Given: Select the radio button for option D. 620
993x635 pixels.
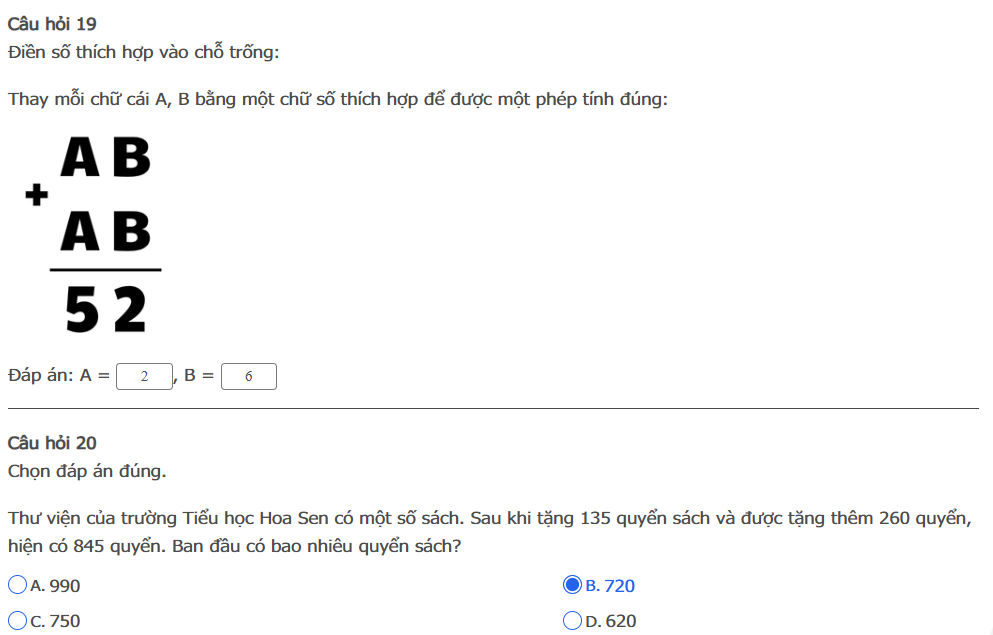Looking at the screenshot, I should tap(572, 620).
